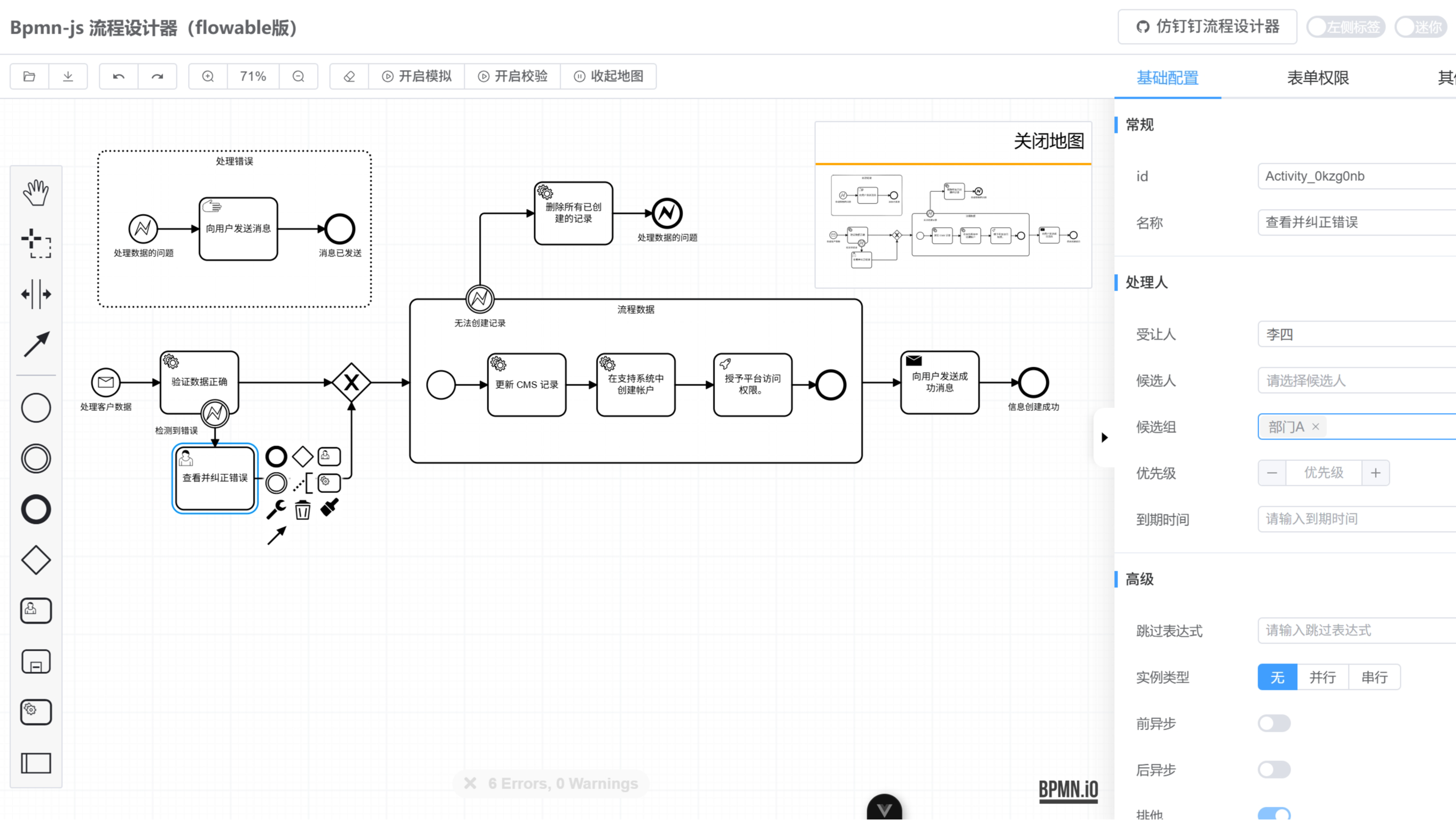This screenshot has height=820, width=1456.
Task: Select the hand tool in the palette
Action: 36,192
